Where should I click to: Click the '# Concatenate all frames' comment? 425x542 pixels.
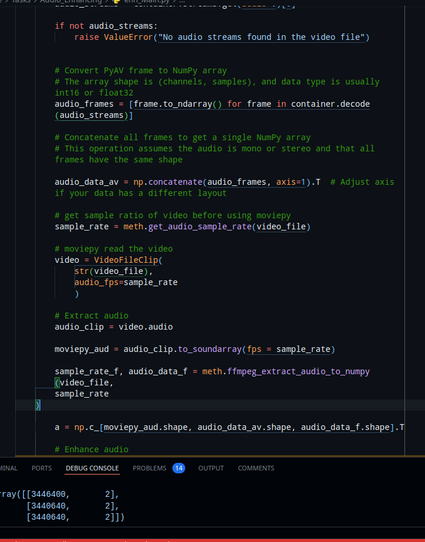pos(182,137)
